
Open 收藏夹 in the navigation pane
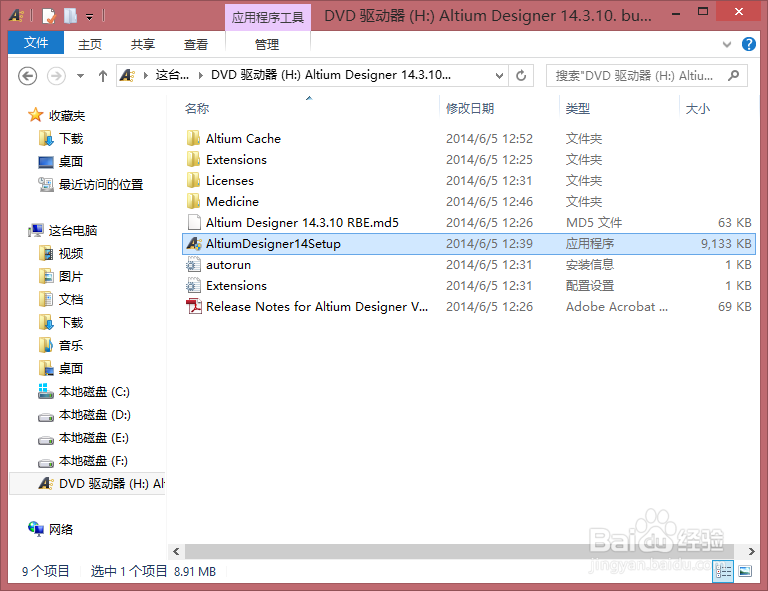point(67,116)
